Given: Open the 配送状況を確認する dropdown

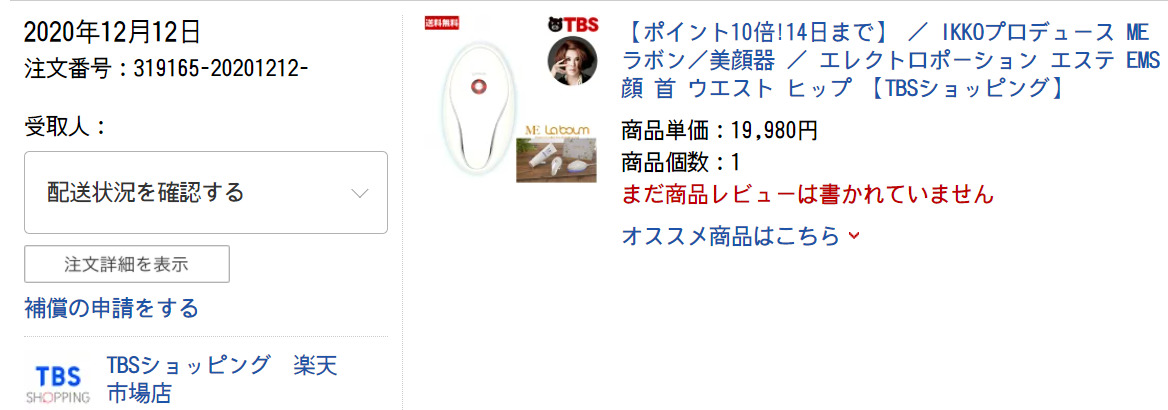Looking at the screenshot, I should point(206,192).
